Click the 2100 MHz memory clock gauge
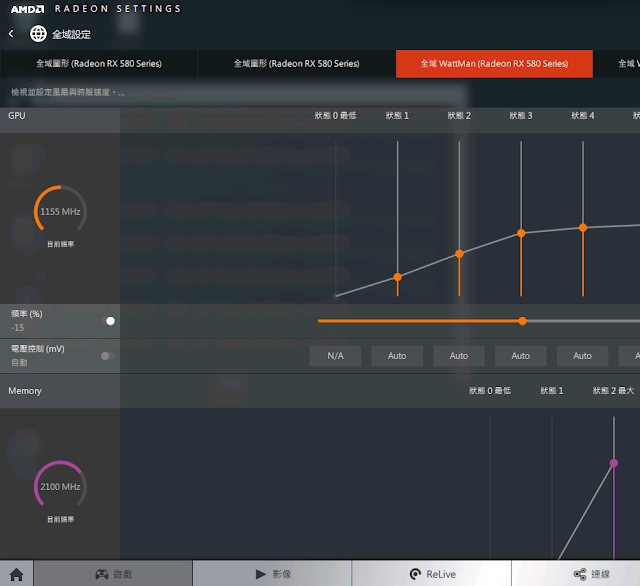 pyautogui.click(x=60, y=486)
